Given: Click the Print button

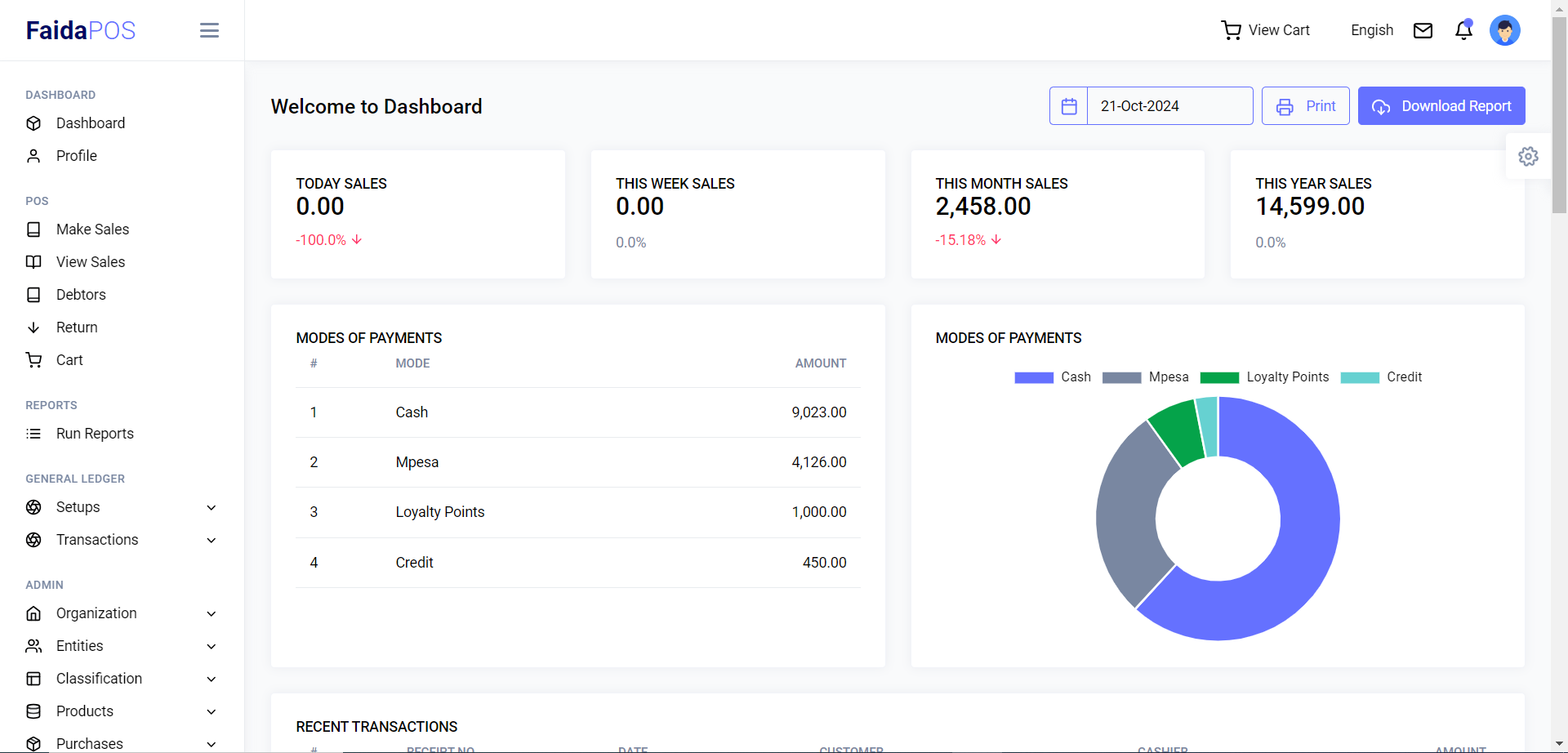Looking at the screenshot, I should click(1305, 106).
